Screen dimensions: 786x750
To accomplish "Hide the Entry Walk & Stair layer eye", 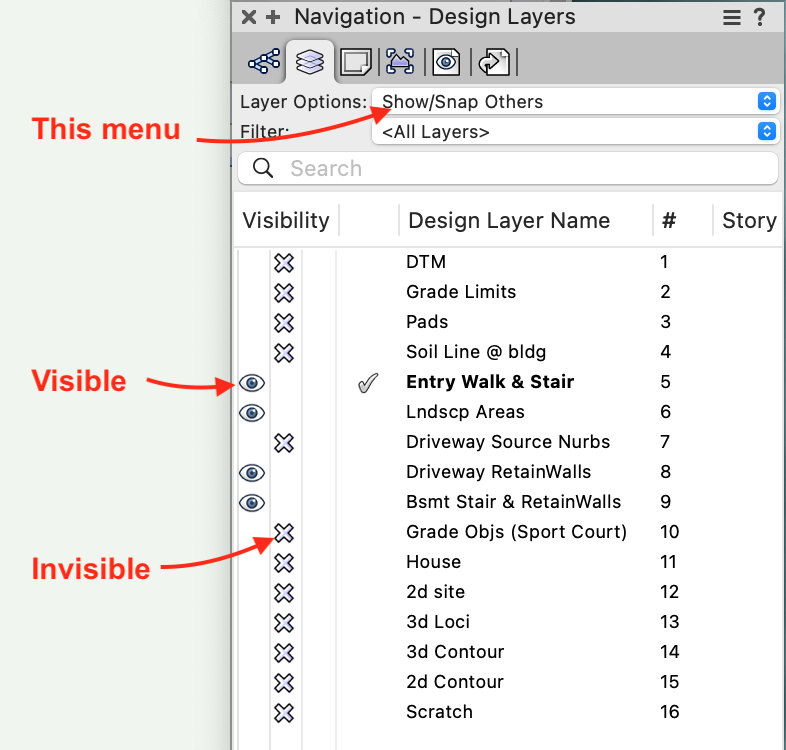I will click(x=252, y=382).
